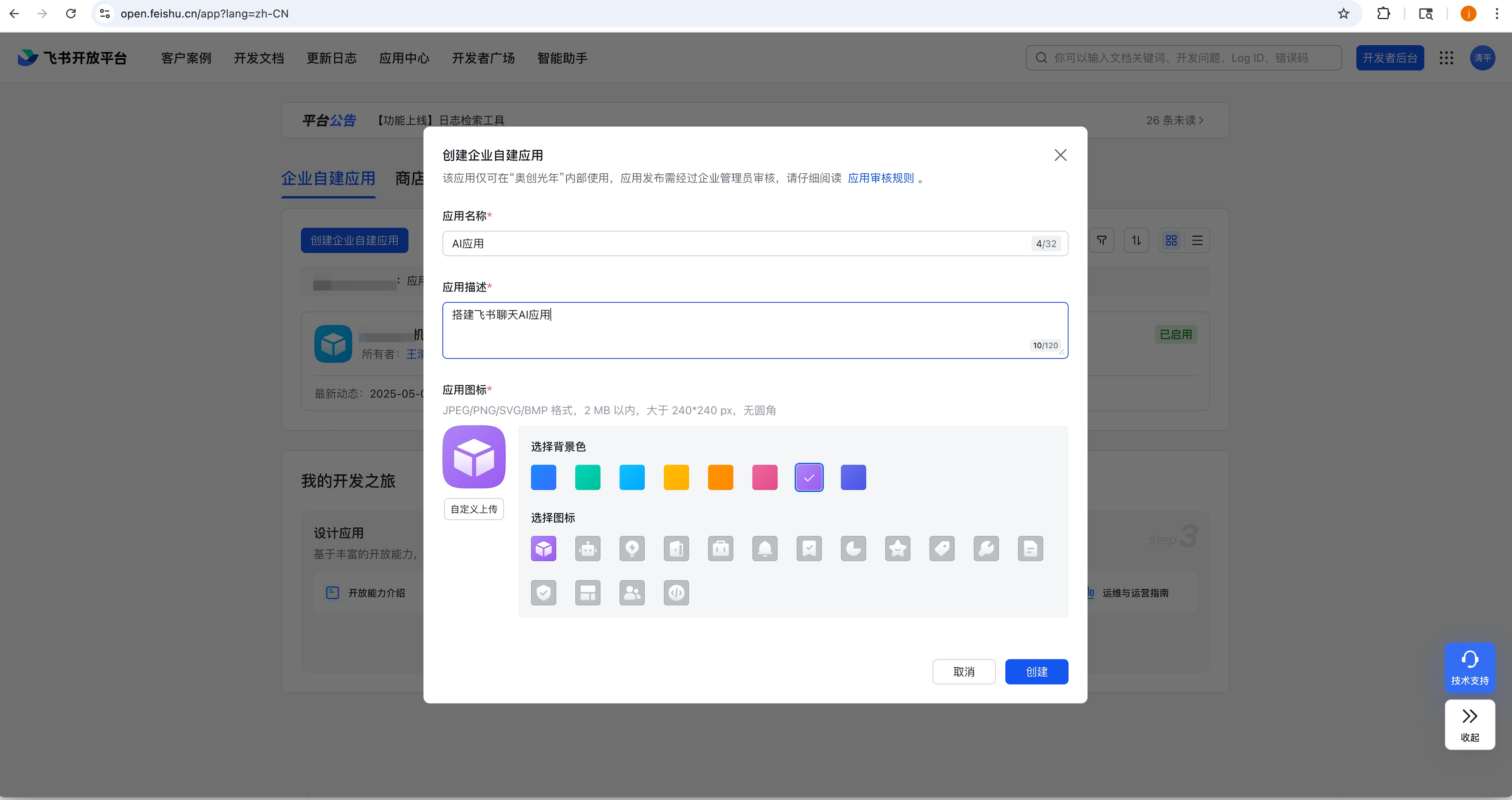This screenshot has width=1512, height=800.
Task: Select the star icon
Action: 897,548
